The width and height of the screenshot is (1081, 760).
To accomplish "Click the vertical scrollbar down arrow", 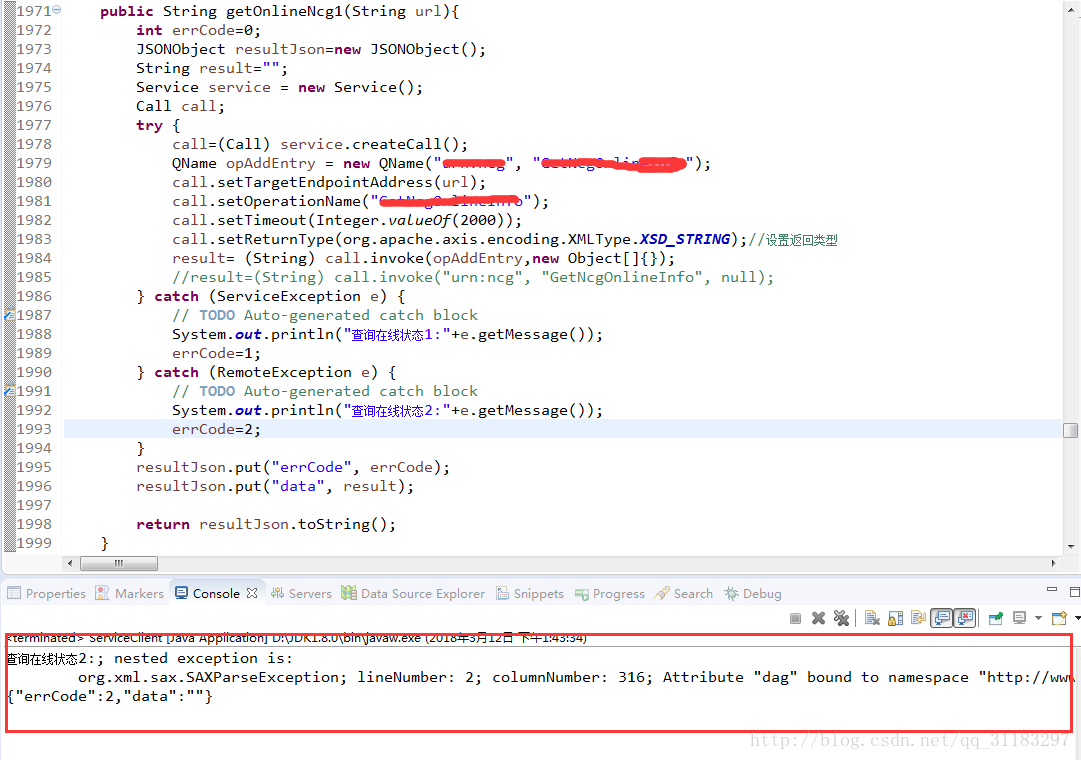I will click(x=1071, y=546).
